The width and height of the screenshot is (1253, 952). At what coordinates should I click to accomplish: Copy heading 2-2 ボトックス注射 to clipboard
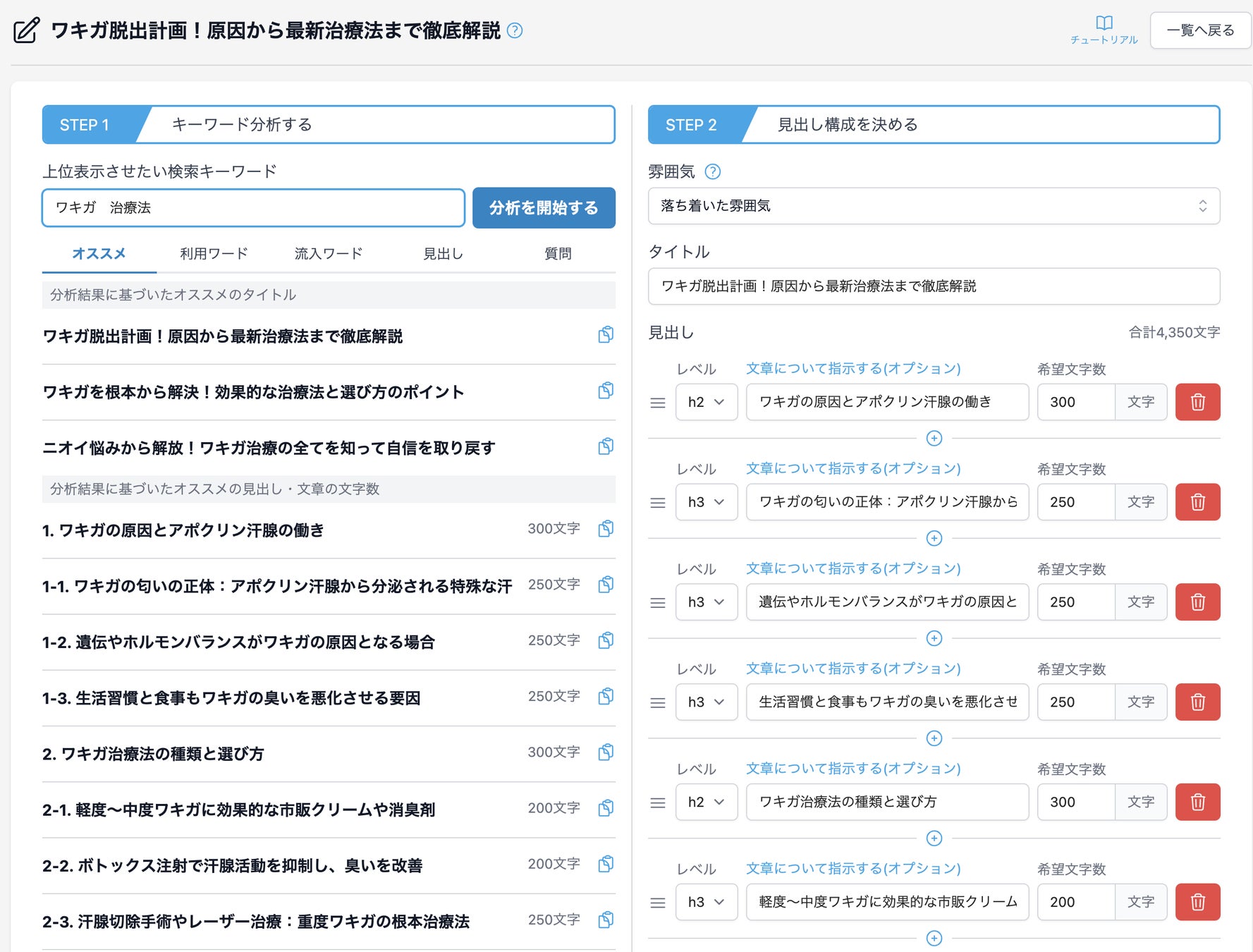point(605,864)
